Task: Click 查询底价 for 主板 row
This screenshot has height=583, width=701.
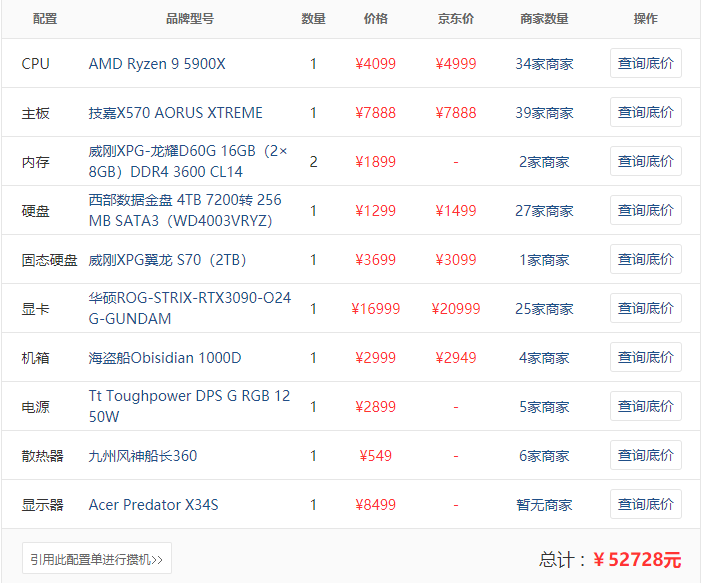Action: coord(645,113)
